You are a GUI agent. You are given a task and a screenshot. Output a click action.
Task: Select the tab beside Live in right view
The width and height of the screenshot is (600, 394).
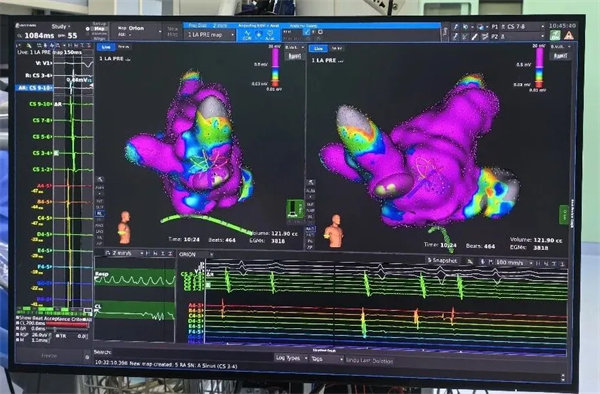pos(336,49)
